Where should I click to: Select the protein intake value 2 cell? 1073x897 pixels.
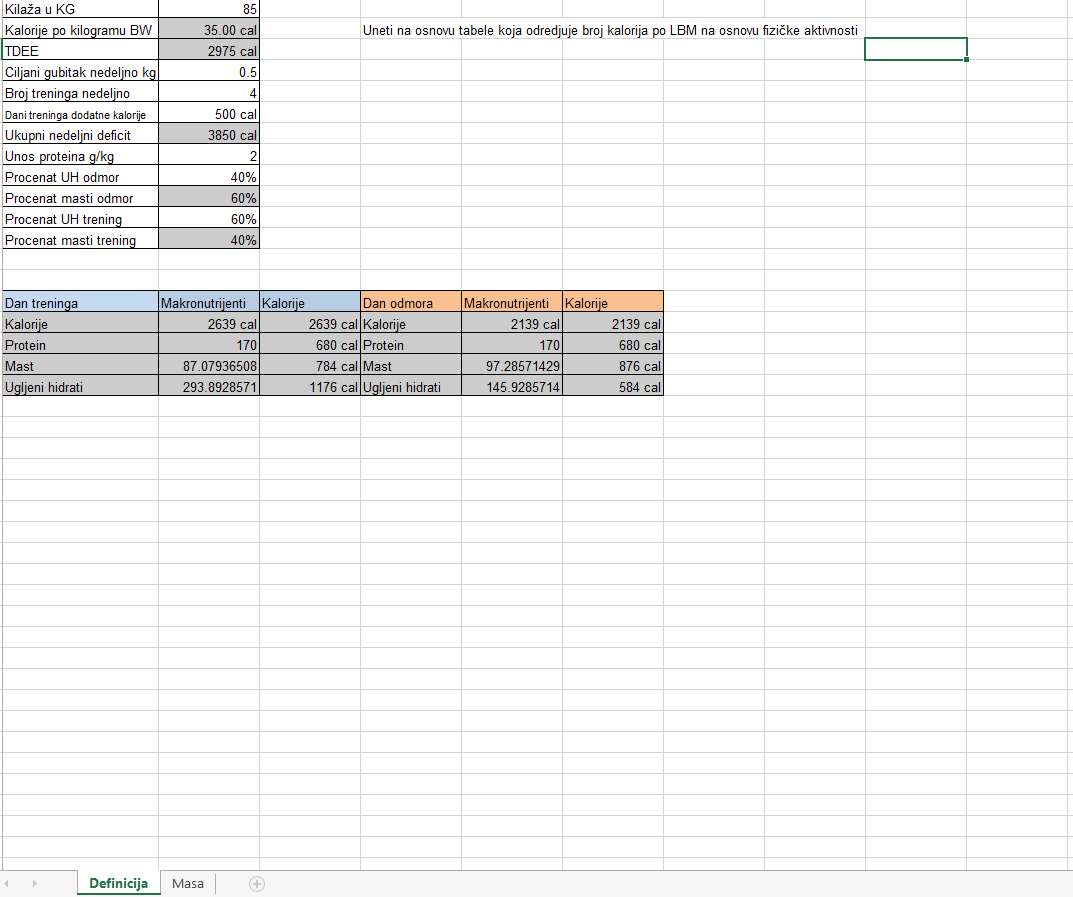coord(209,156)
